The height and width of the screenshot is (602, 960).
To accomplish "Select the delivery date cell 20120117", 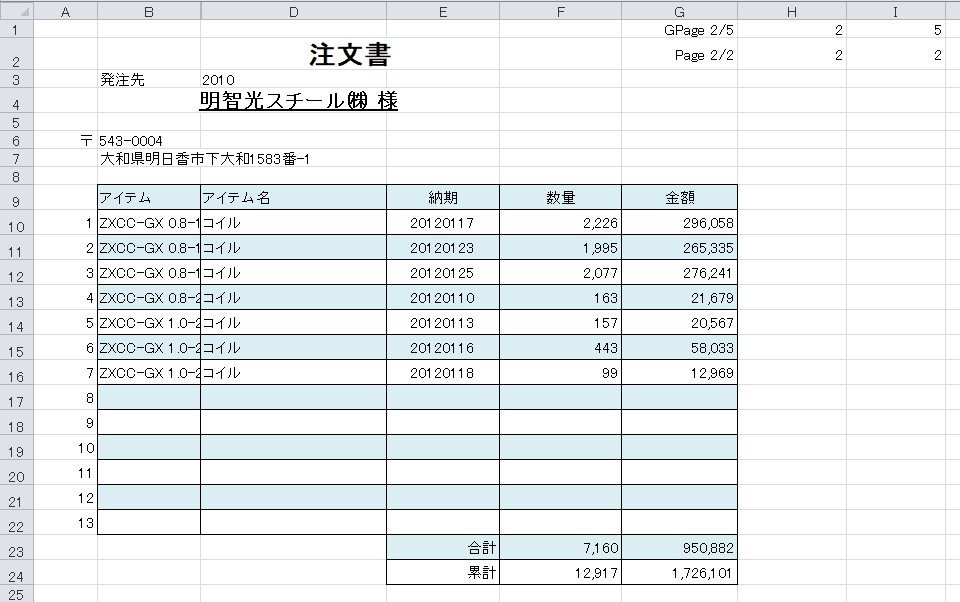I will (x=443, y=222).
